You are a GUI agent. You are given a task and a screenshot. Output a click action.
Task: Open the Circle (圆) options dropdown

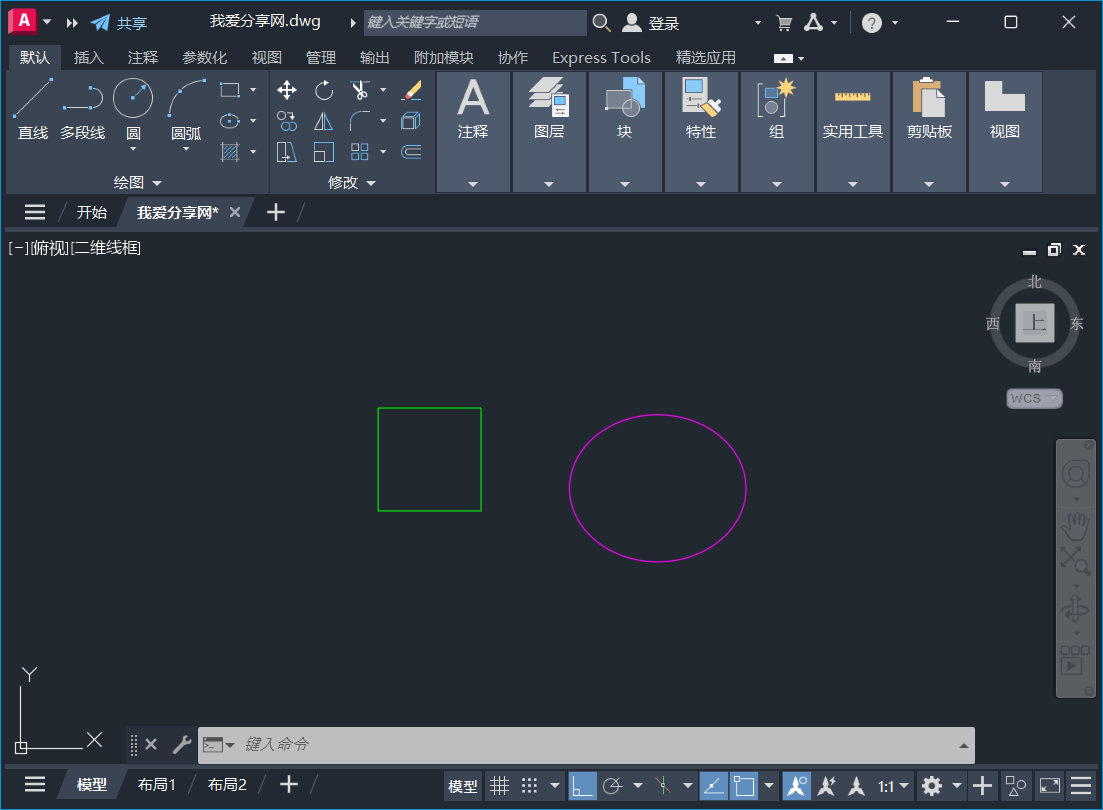click(x=133, y=148)
